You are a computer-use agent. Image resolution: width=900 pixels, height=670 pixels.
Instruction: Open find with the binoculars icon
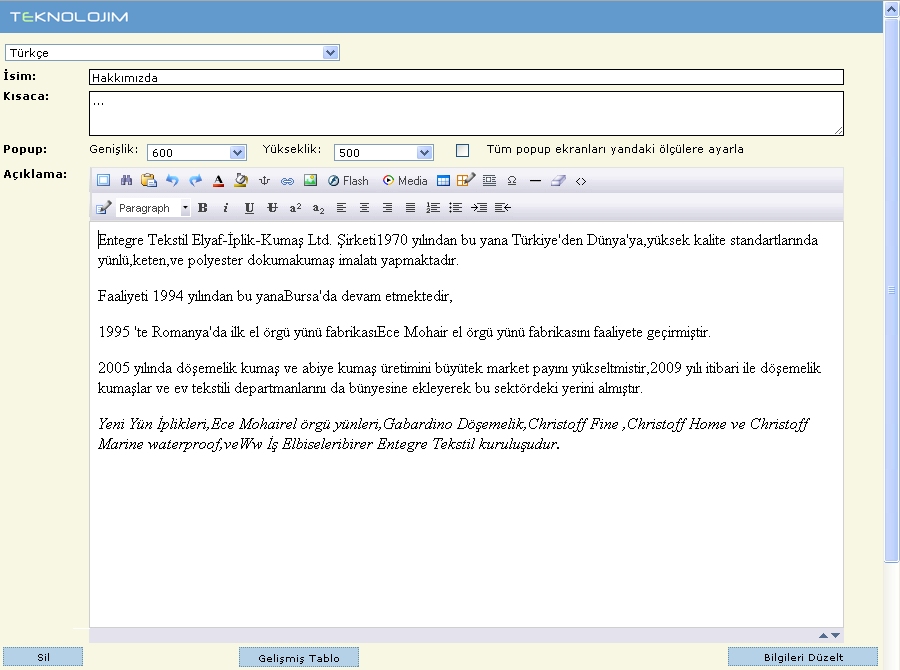pos(126,181)
